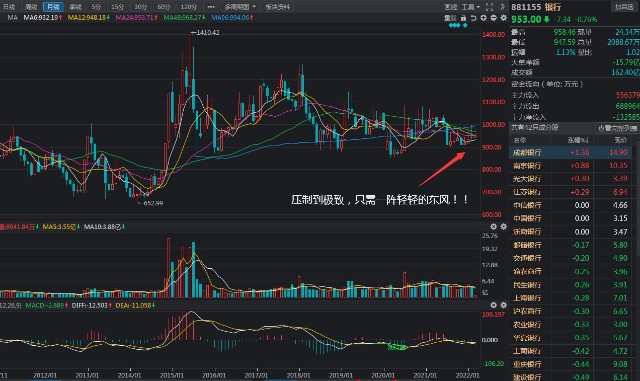Viewport: 640px width, 381px height.
Task: Click the 1410.42 high price marker
Action: 205,33
